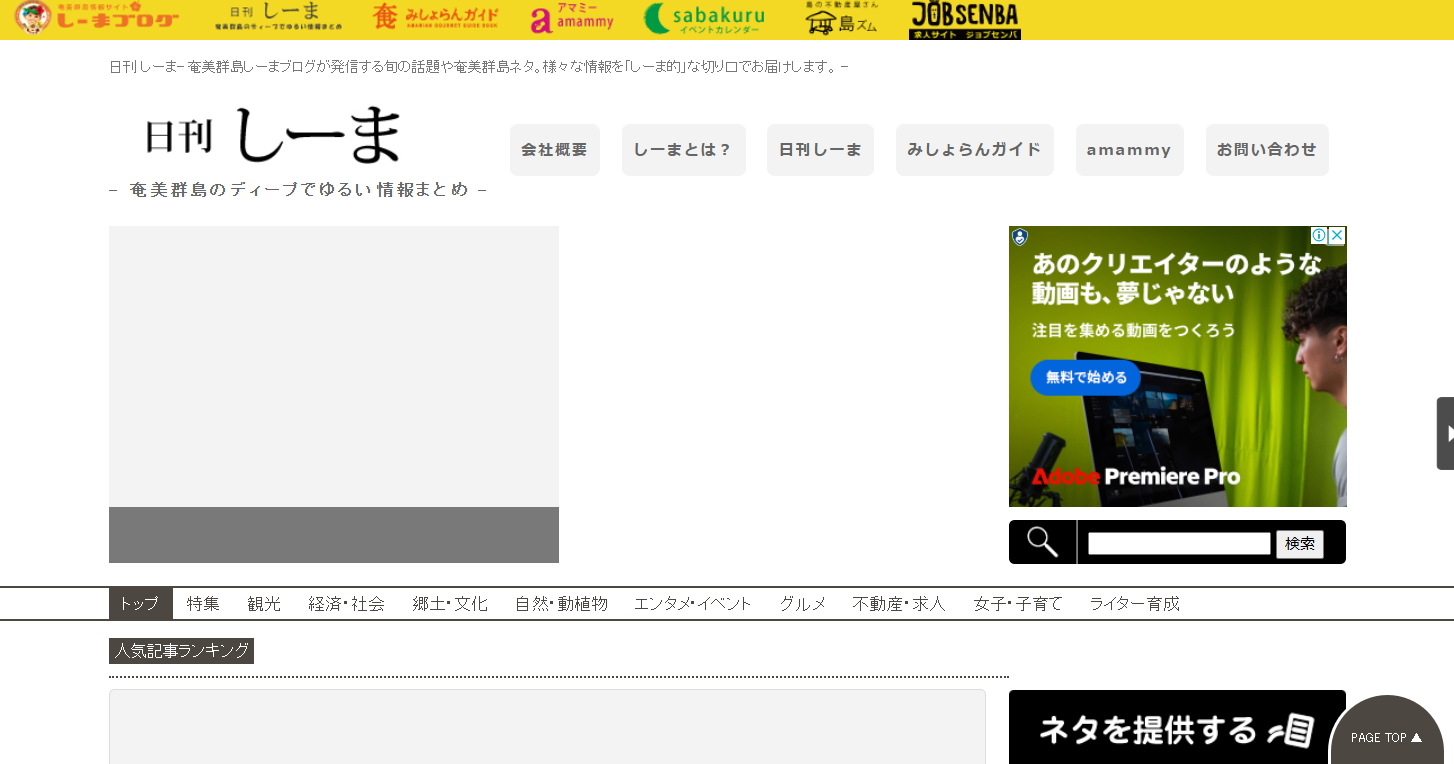Open the しーまブログ logo link in top bar
Image resolution: width=1454 pixels, height=764 pixels.
[x=97, y=18]
